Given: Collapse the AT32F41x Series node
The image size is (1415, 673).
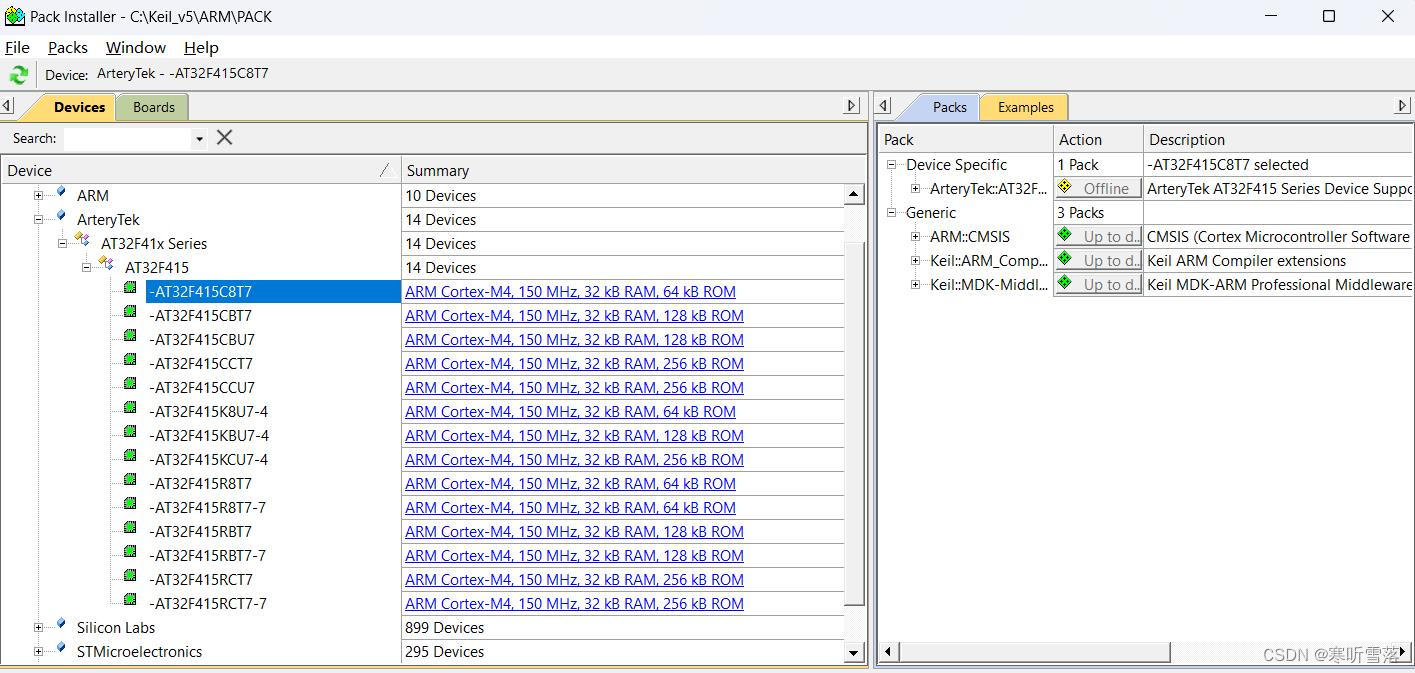Looking at the screenshot, I should pyautogui.click(x=63, y=244).
